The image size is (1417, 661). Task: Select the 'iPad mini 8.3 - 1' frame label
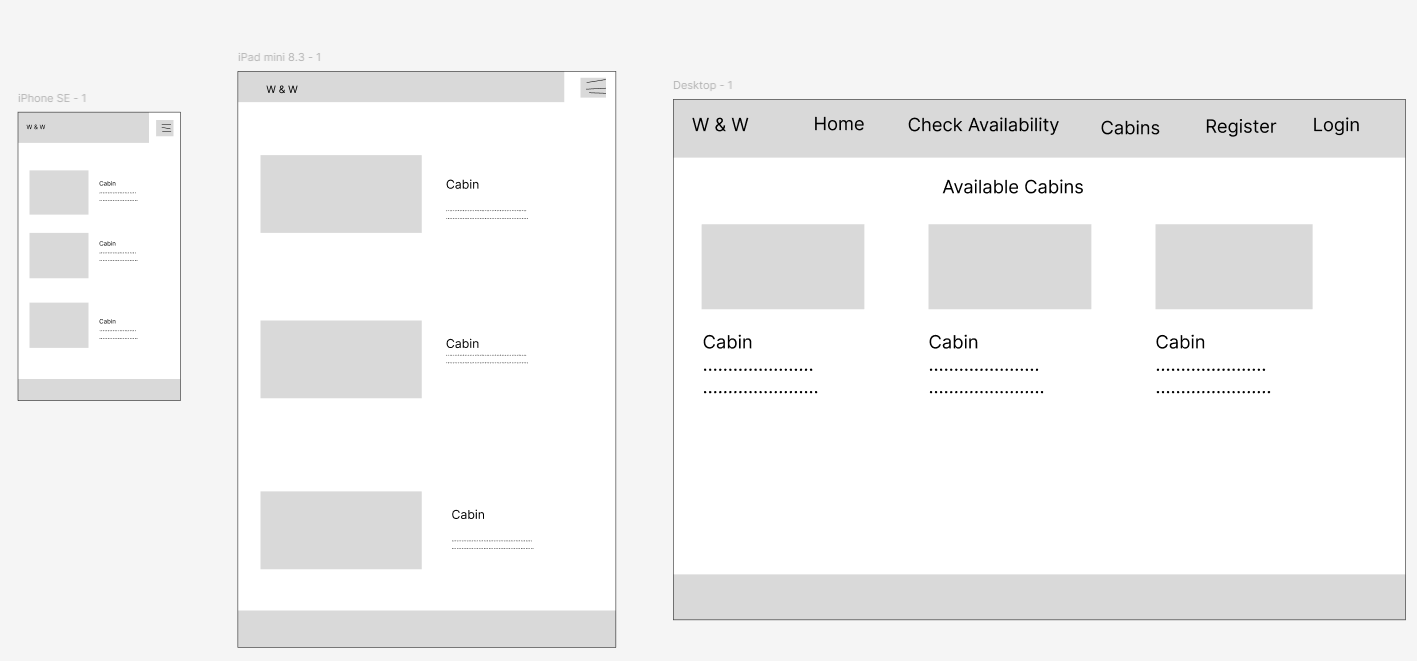click(x=279, y=57)
